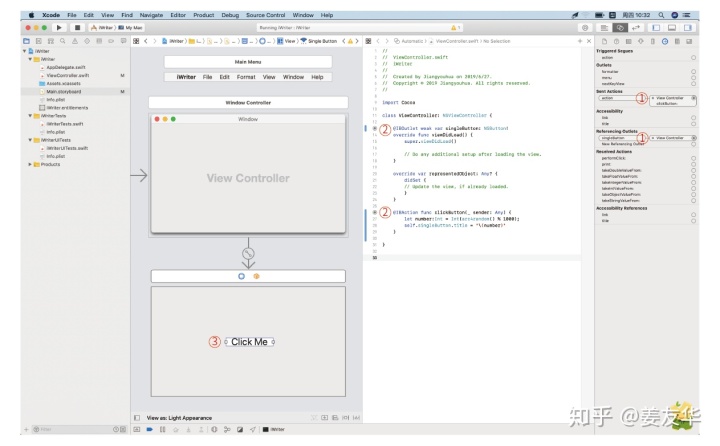Select Main.storyboard in project navigator
Viewport: 720px width, 446px height.
(63, 91)
